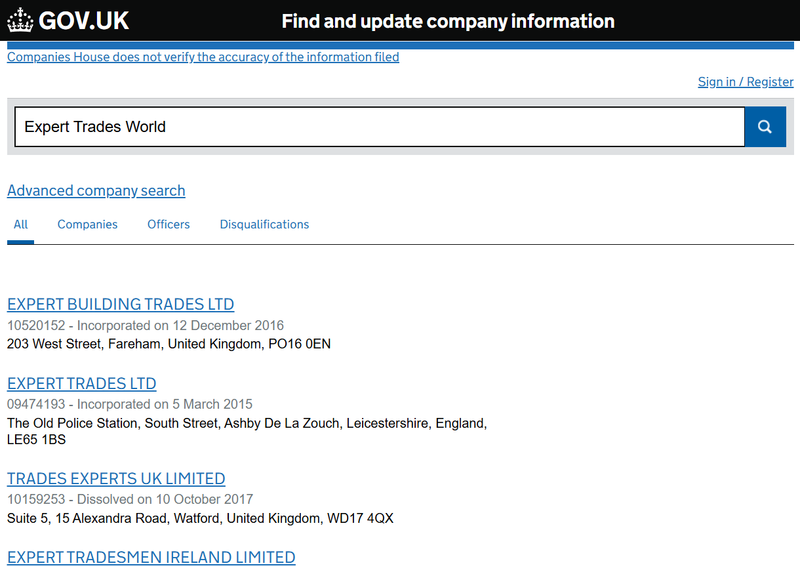Click the magnifying glass search button

point(765,127)
